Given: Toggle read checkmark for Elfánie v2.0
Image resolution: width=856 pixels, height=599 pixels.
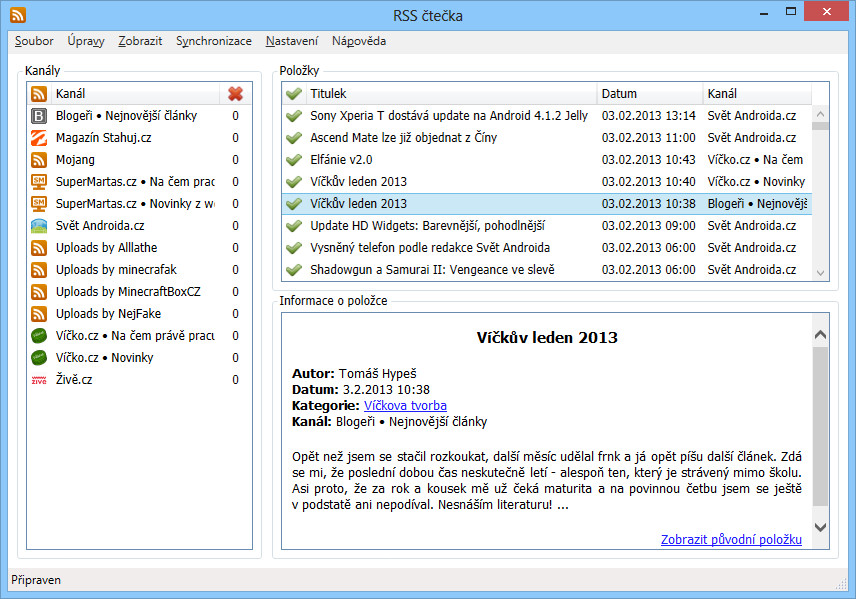Looking at the screenshot, I should point(294,160).
